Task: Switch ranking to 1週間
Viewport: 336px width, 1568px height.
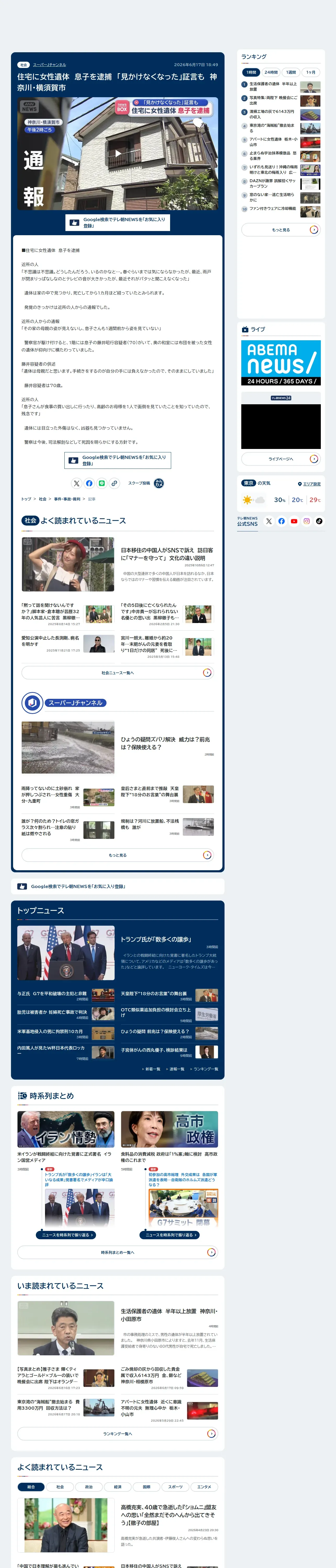Action: click(x=291, y=72)
